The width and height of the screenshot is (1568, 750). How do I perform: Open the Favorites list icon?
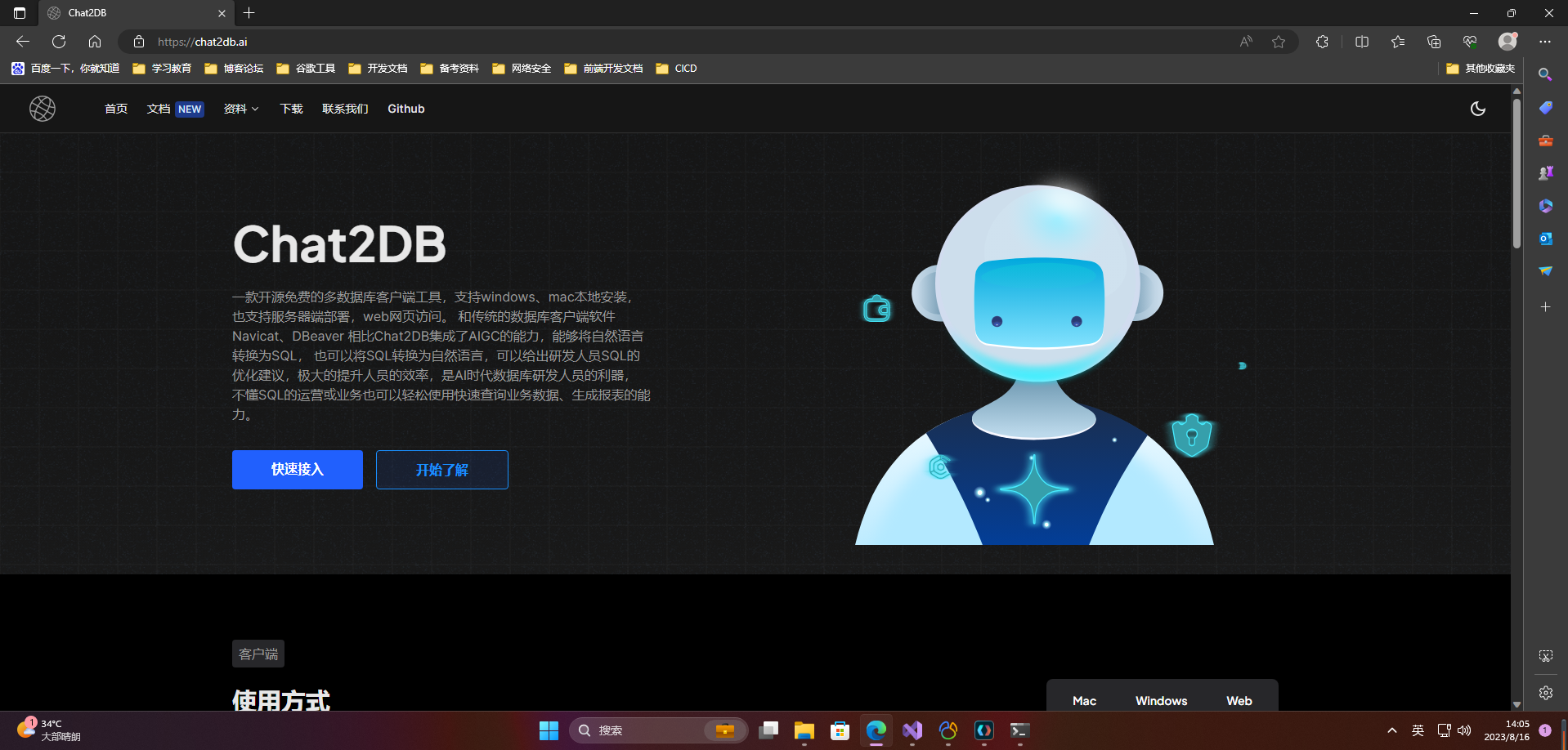[x=1398, y=42]
